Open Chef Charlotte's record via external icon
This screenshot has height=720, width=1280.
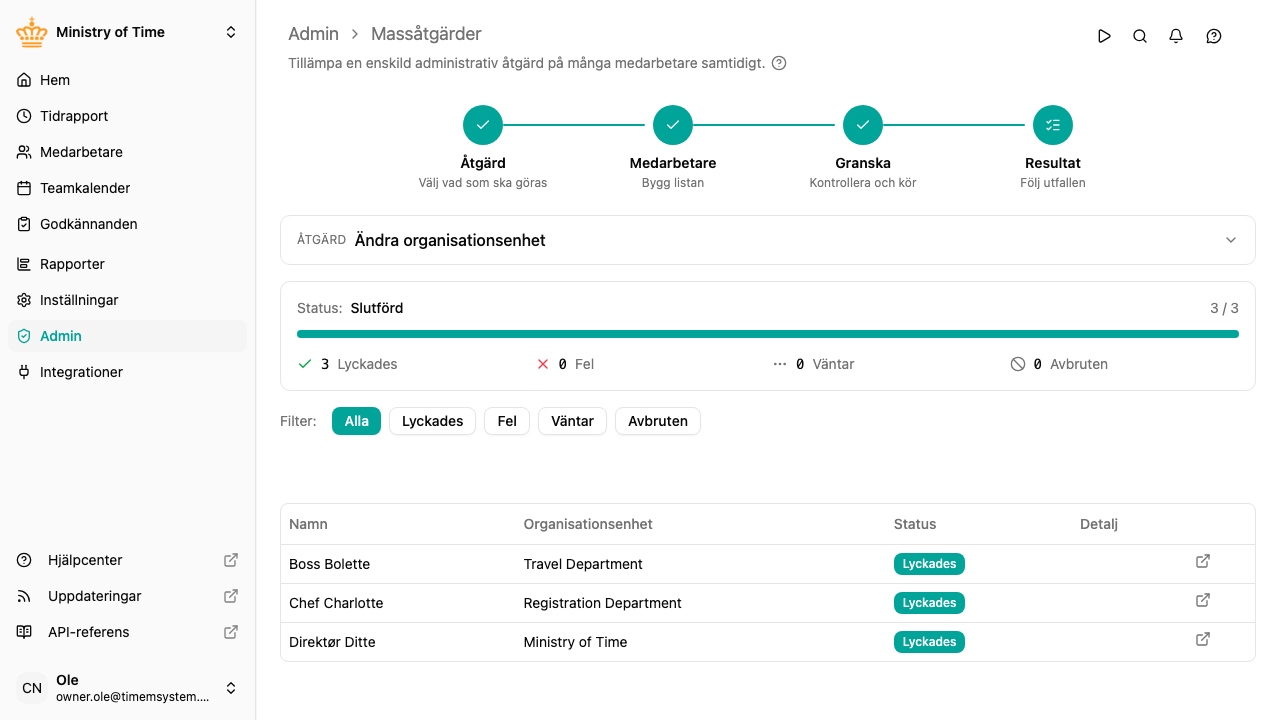coord(1203,600)
